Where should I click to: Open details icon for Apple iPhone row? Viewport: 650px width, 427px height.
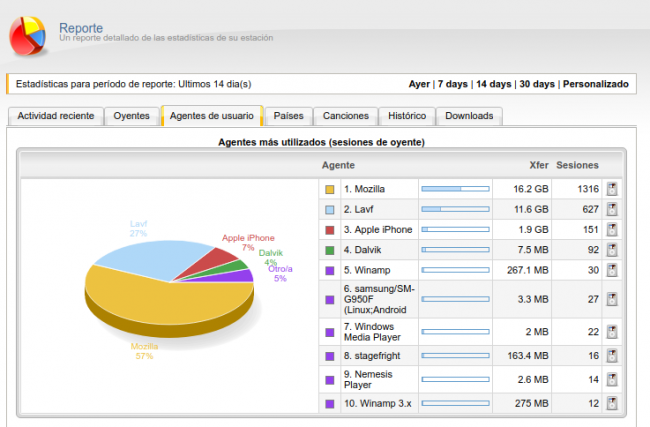coord(612,229)
